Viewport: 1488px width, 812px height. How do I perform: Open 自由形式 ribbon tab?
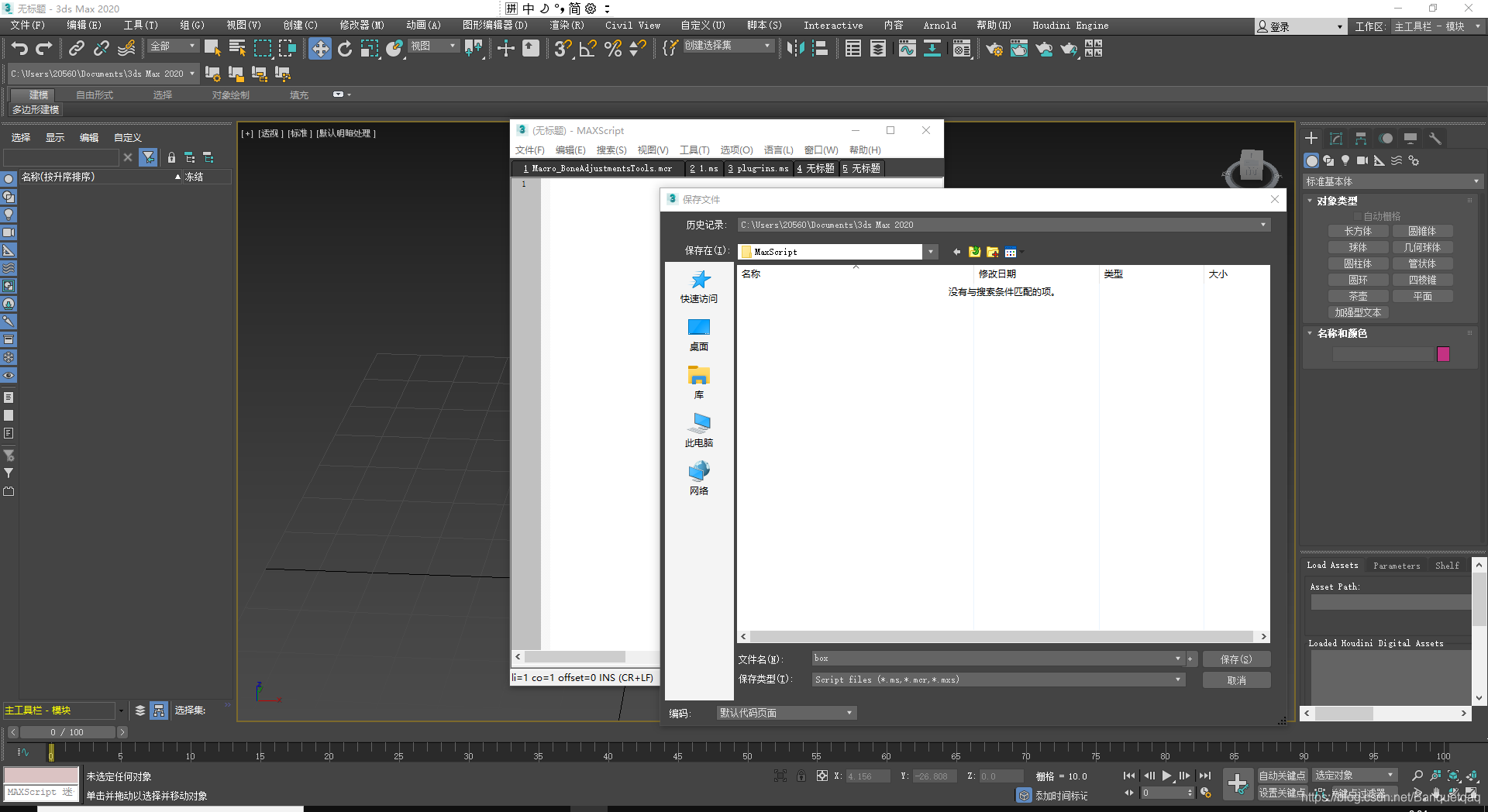click(95, 95)
